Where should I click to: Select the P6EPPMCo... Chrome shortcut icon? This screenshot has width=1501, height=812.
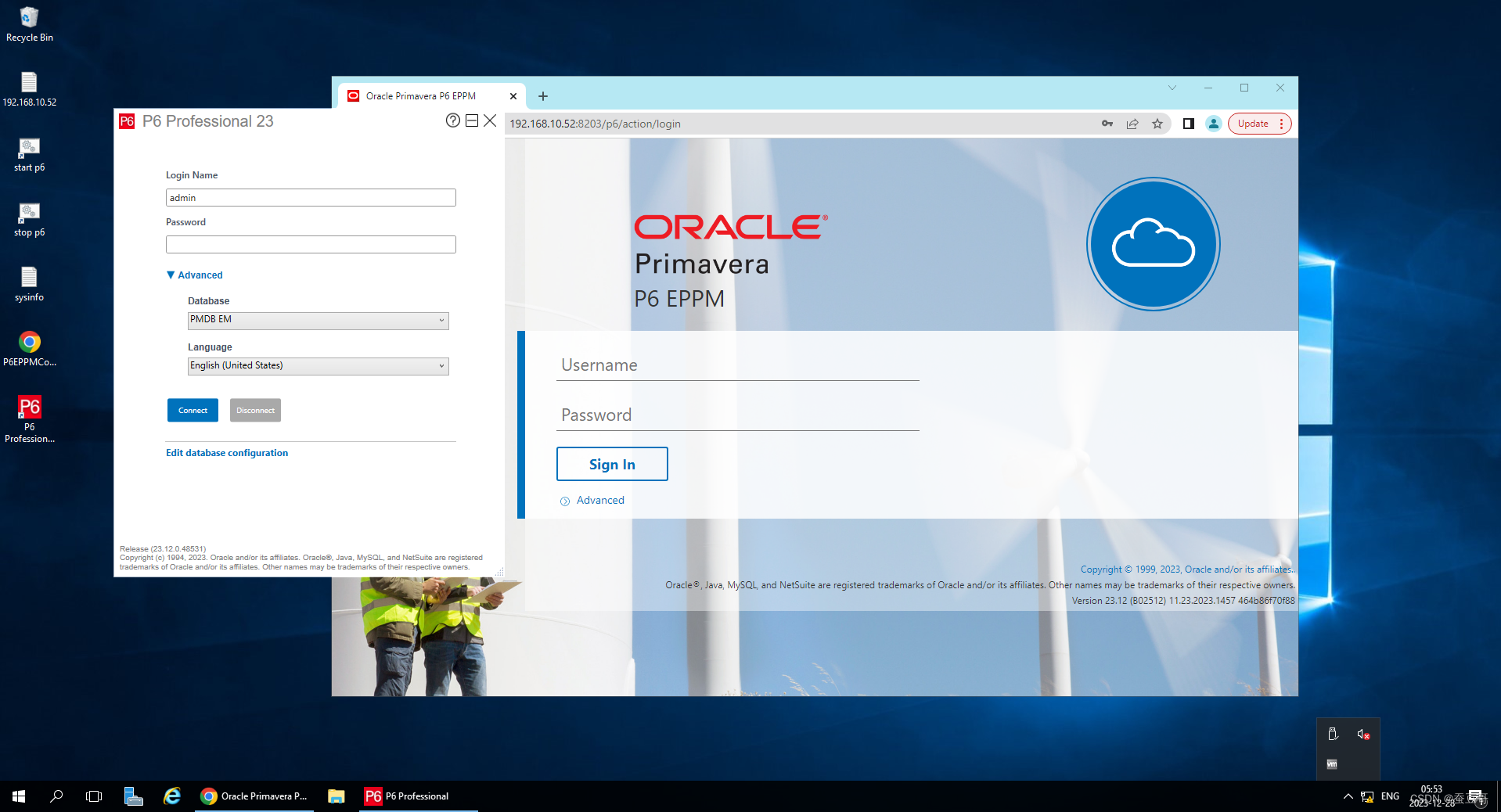[29, 349]
